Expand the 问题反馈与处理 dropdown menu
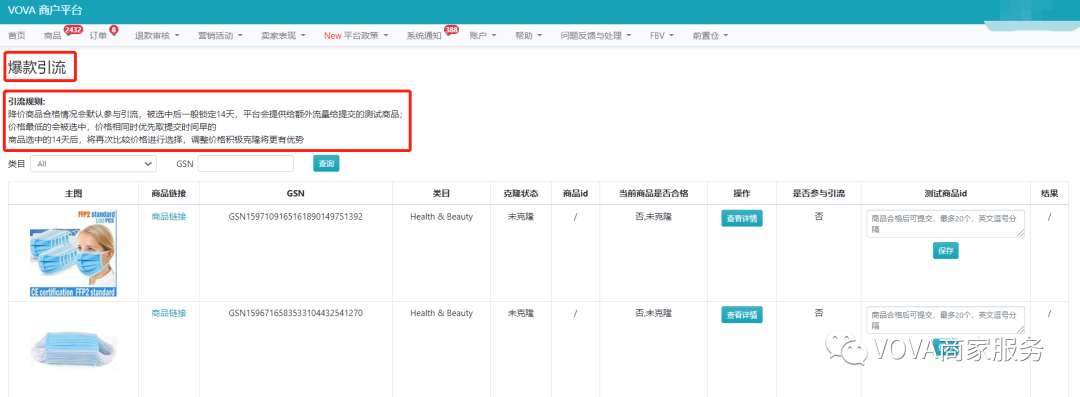The image size is (1080, 397). click(x=596, y=36)
